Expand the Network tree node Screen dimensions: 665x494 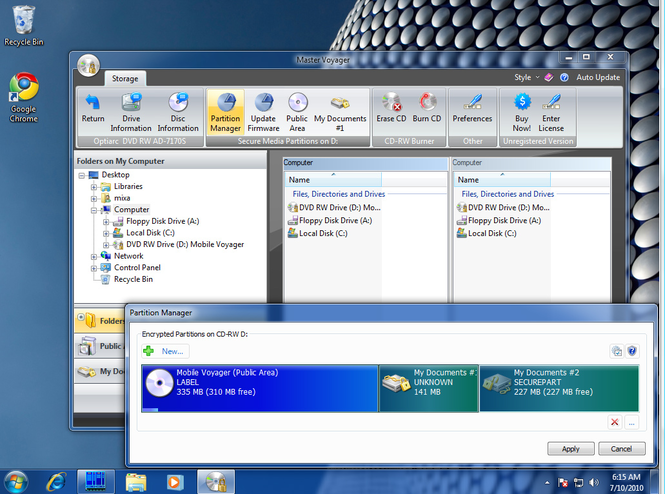click(94, 257)
